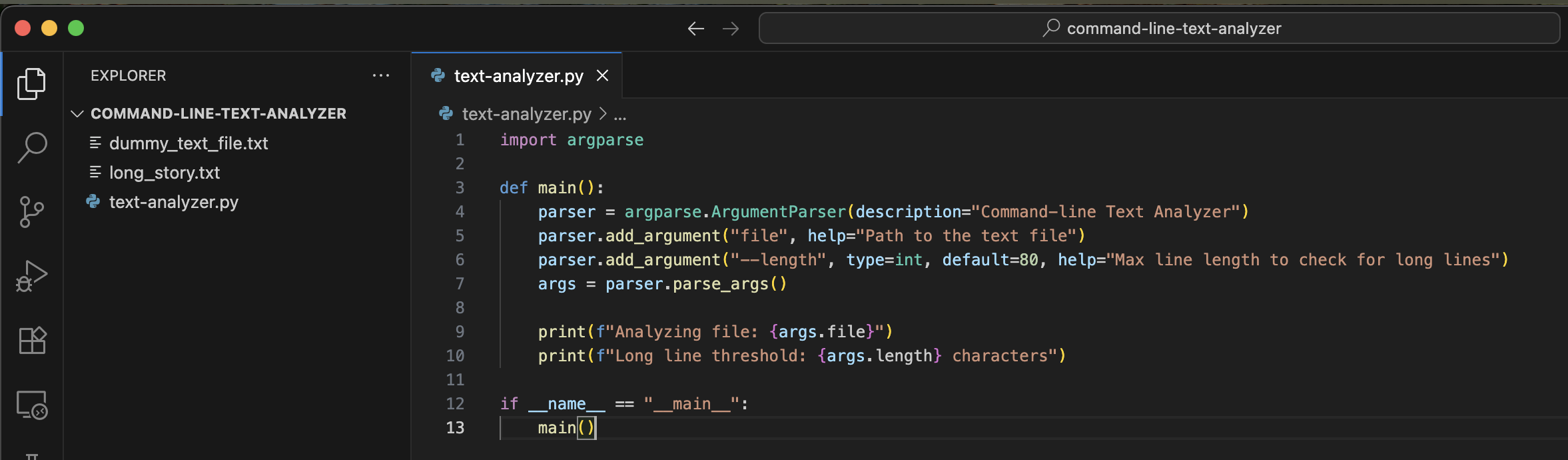1568x460 pixels.
Task: Close the text-analyzer.py tab
Action: tap(603, 76)
